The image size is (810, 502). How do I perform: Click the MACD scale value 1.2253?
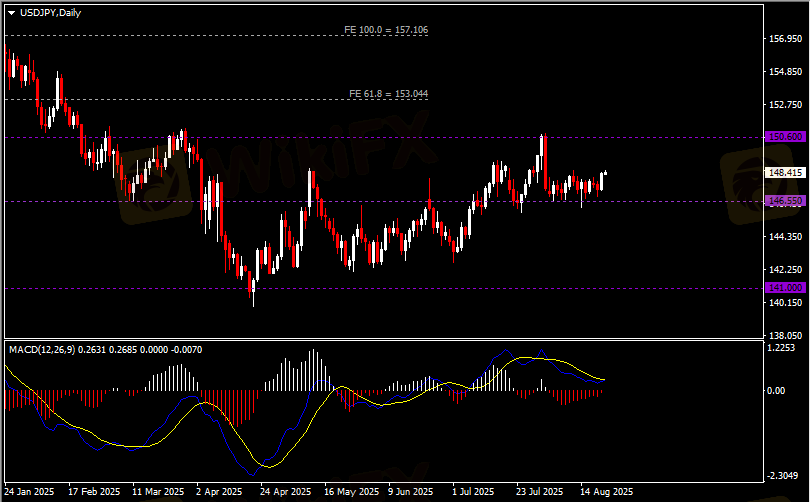point(781,348)
